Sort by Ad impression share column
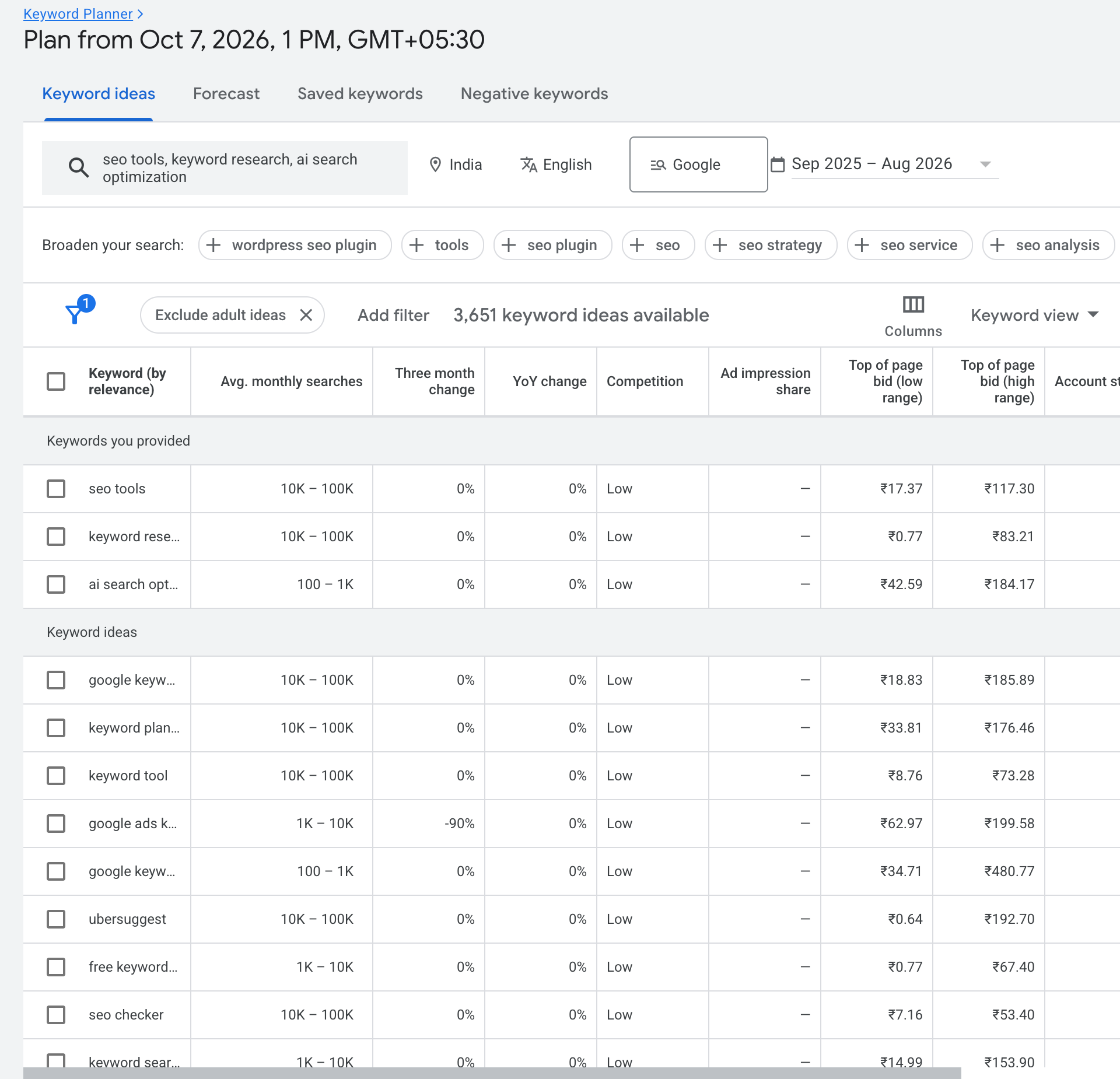This screenshot has width=1120, height=1079. pyautogui.click(x=765, y=381)
